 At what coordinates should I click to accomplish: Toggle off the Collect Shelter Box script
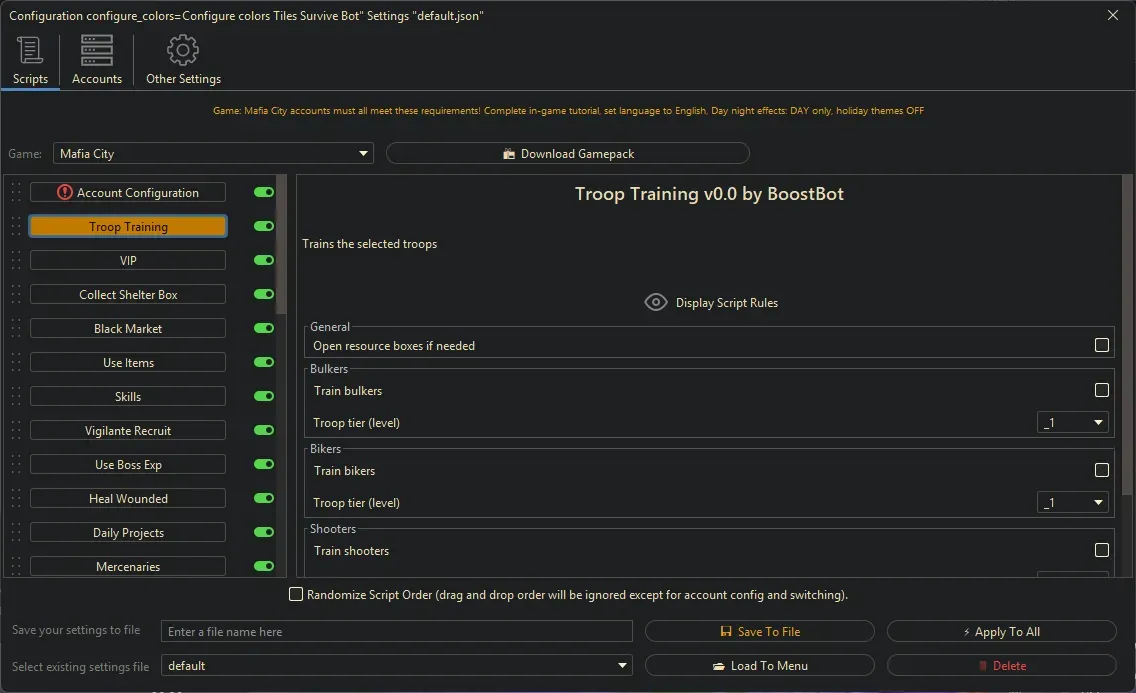[264, 294]
